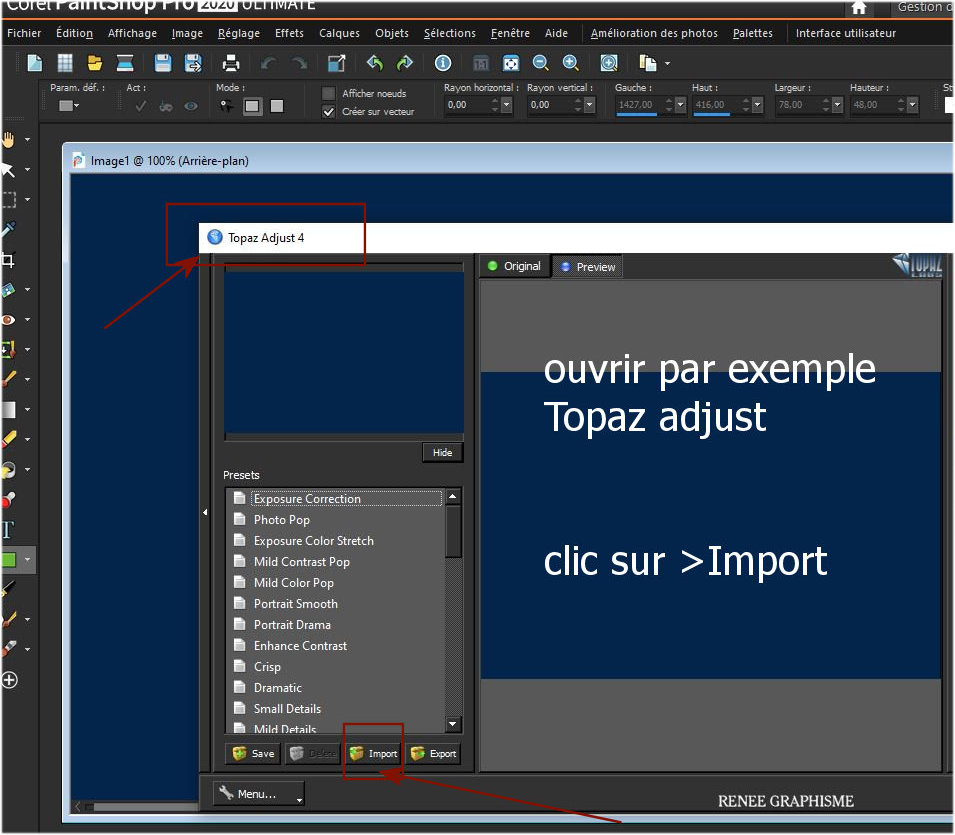Switch to the Original view tab
The image size is (955, 835).
pyautogui.click(x=515, y=266)
